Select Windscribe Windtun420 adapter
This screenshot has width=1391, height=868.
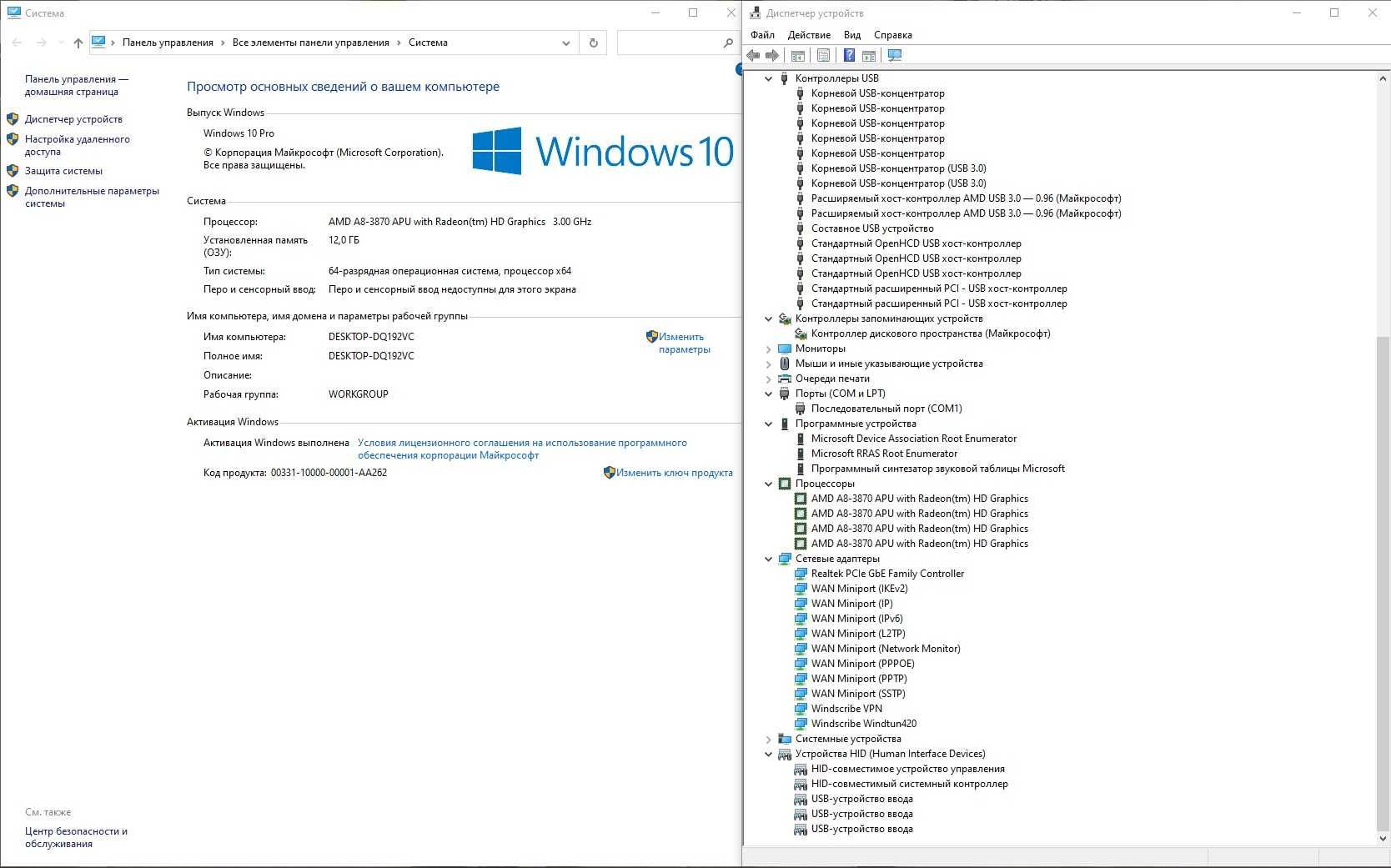pyautogui.click(x=864, y=724)
